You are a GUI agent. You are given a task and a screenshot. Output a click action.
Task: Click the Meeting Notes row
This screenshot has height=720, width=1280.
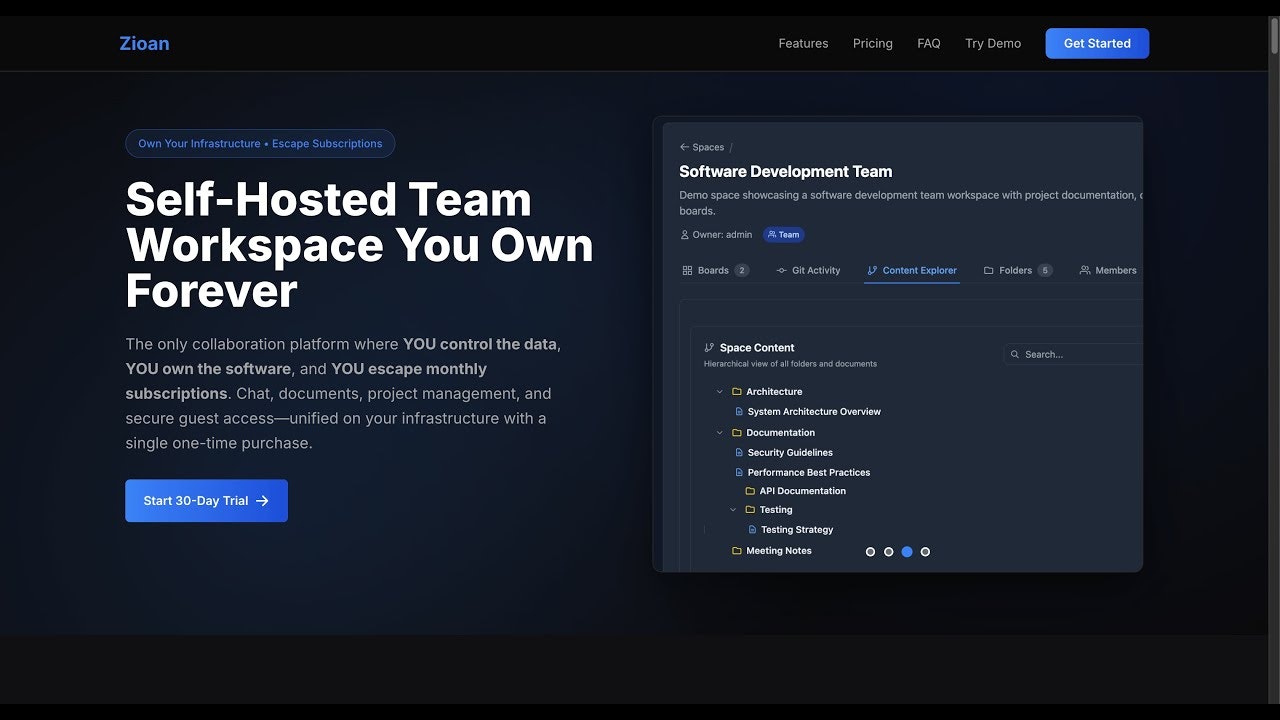tap(772, 551)
